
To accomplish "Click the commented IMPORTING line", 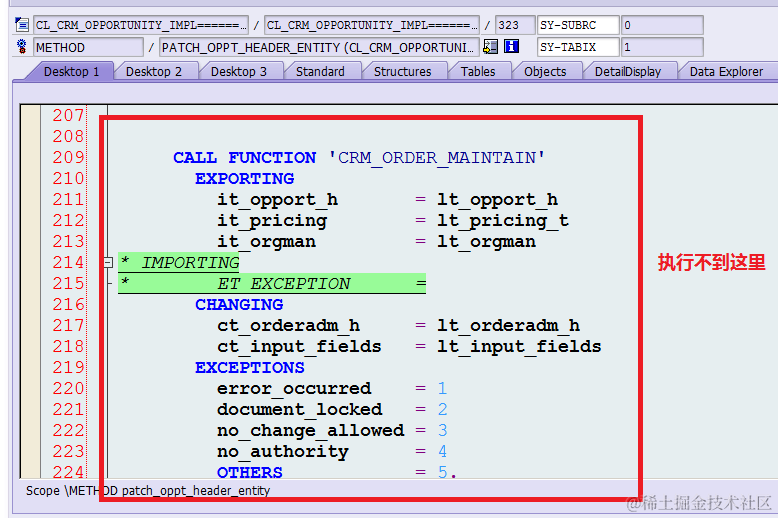I will coord(179,262).
